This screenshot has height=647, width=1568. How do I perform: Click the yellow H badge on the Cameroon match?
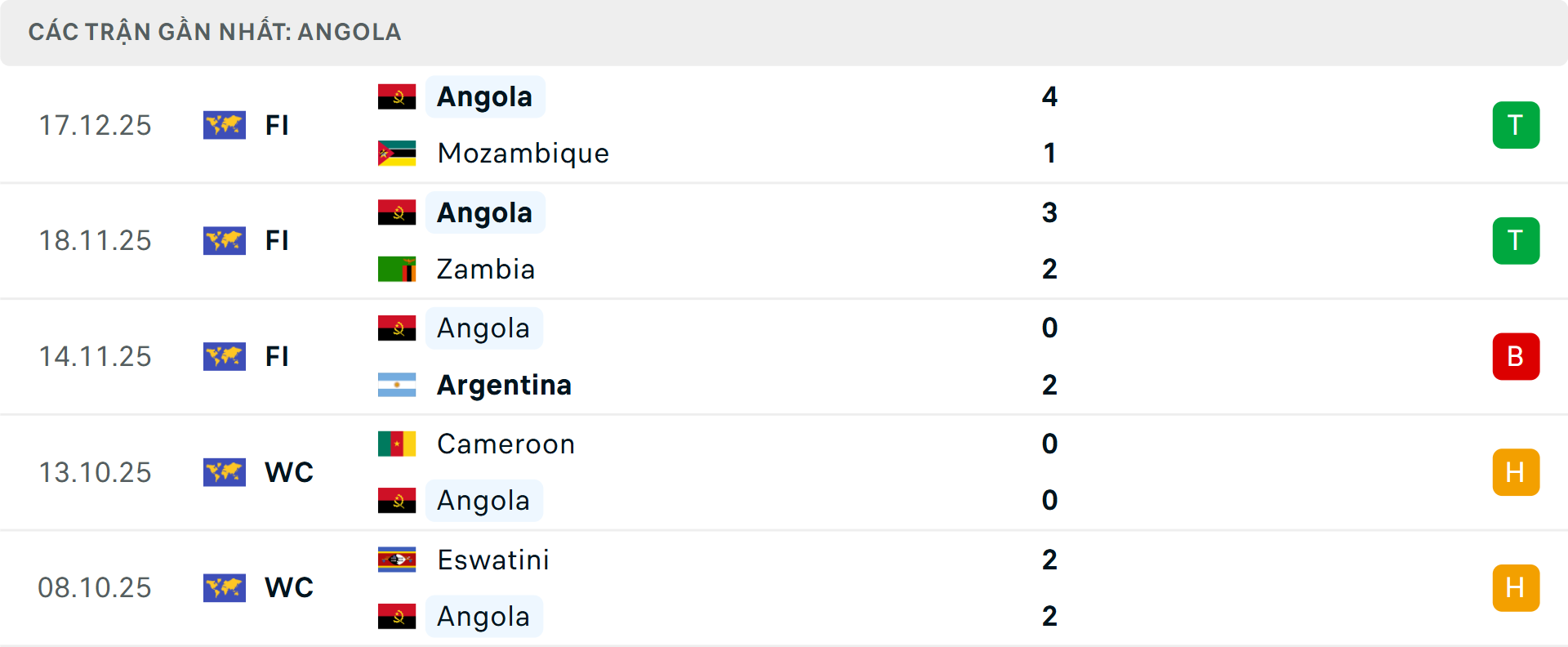[1516, 472]
